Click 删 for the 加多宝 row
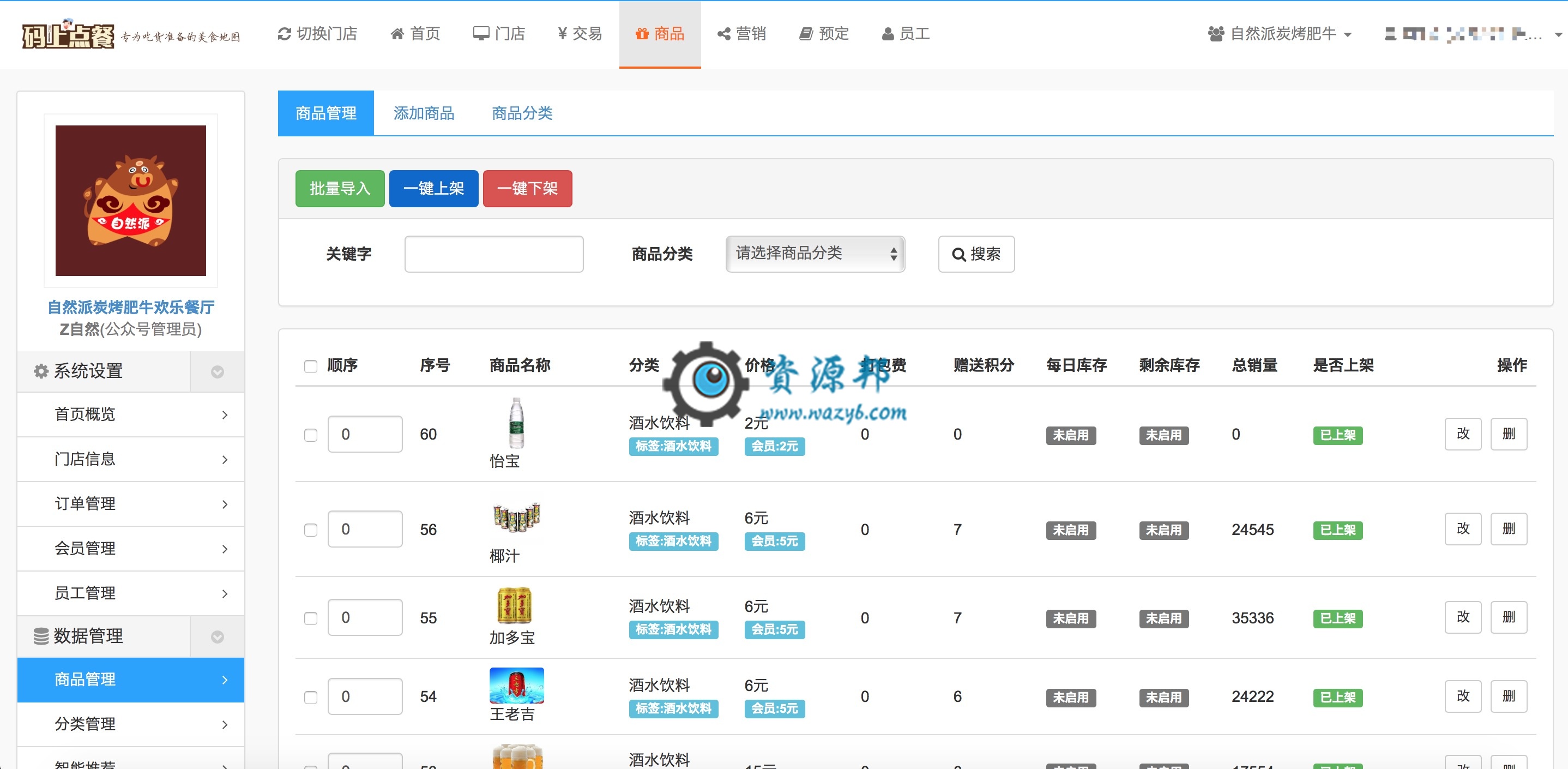1568x769 pixels. pos(1509,617)
